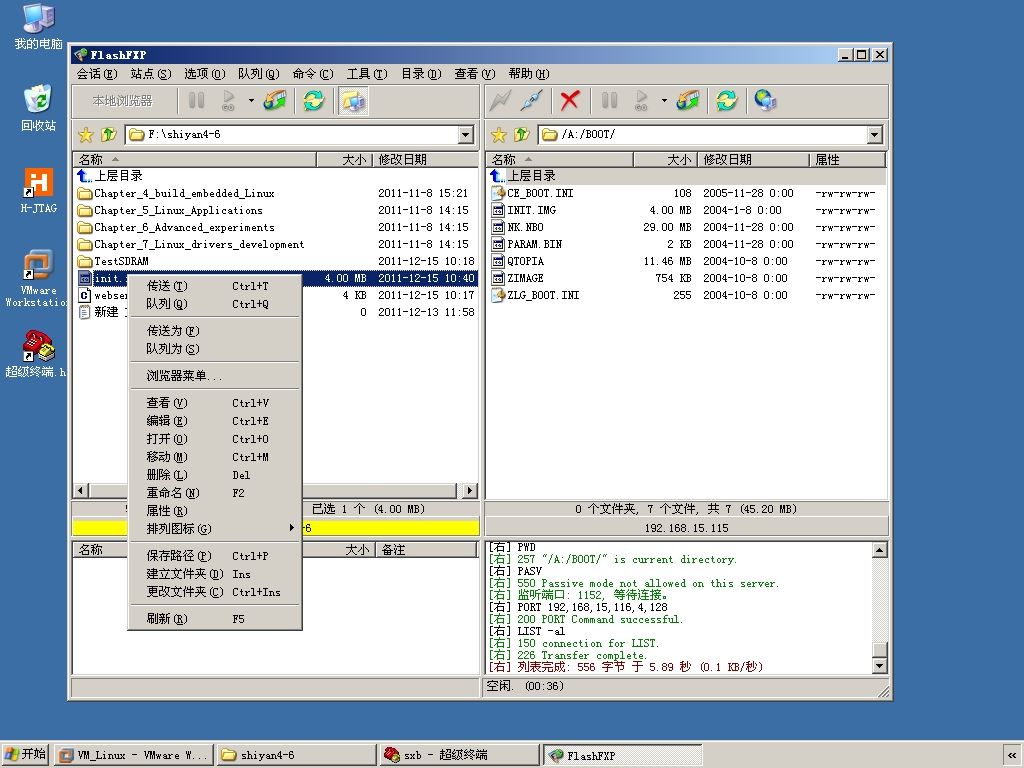1024x768 pixels.
Task: Choose 建立文件夹(D) in the context menu
Action: click(x=215, y=573)
